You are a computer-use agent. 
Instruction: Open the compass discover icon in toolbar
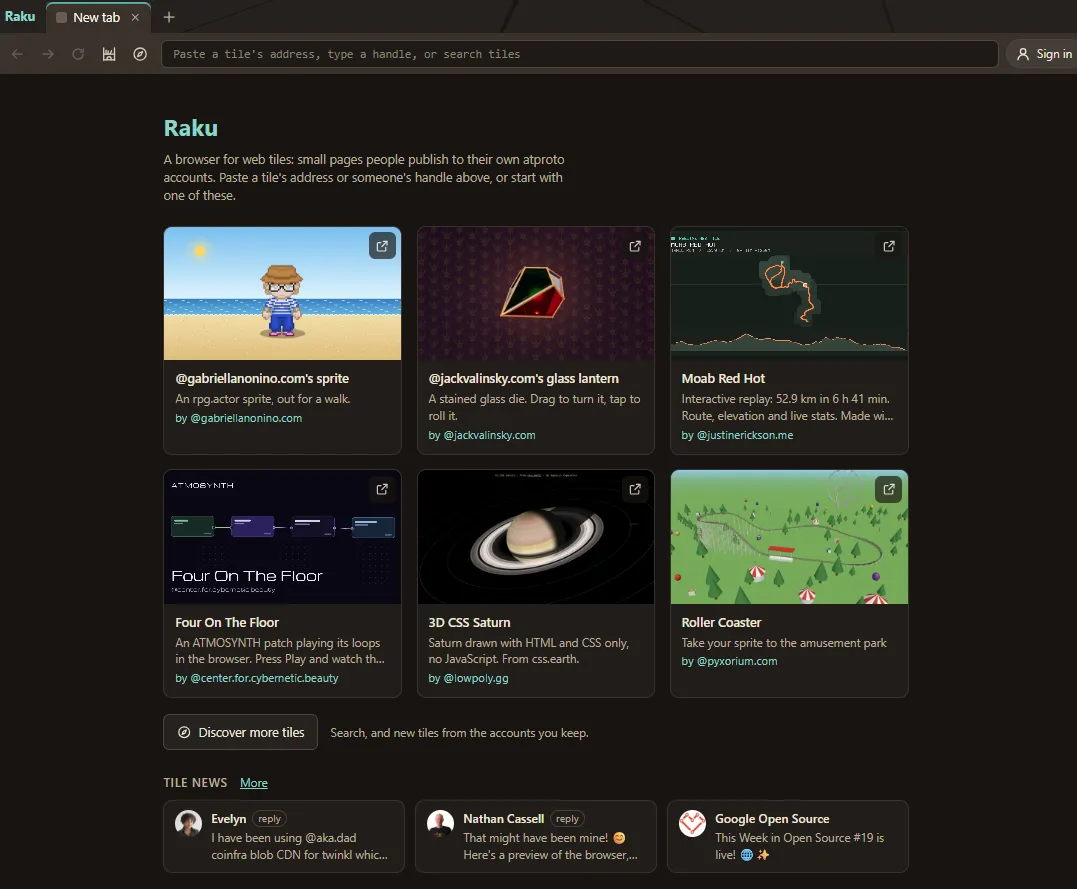[x=140, y=54]
